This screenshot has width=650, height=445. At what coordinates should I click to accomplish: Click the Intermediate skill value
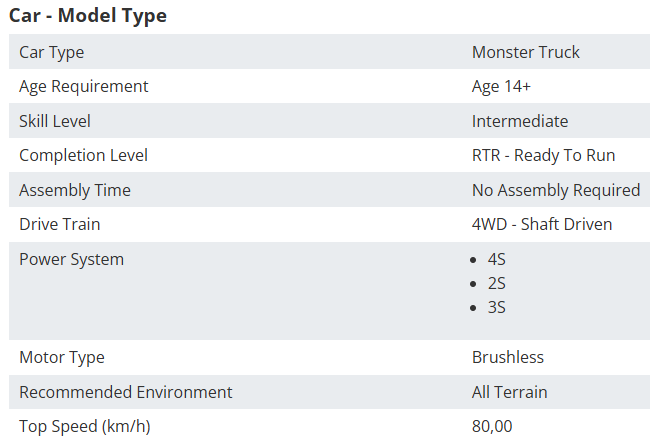pyautogui.click(x=520, y=121)
